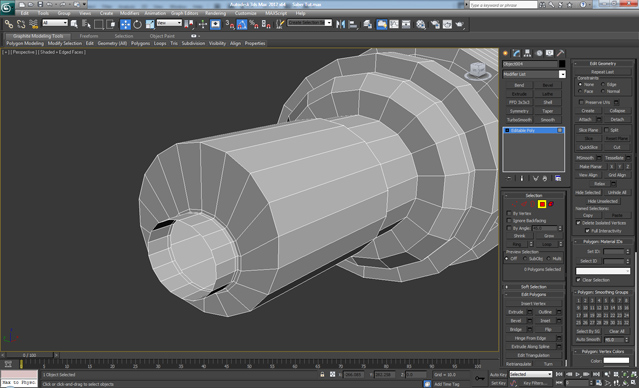Open the selection filter All dropdown
This screenshot has height=388, width=639.
(x=55, y=23)
